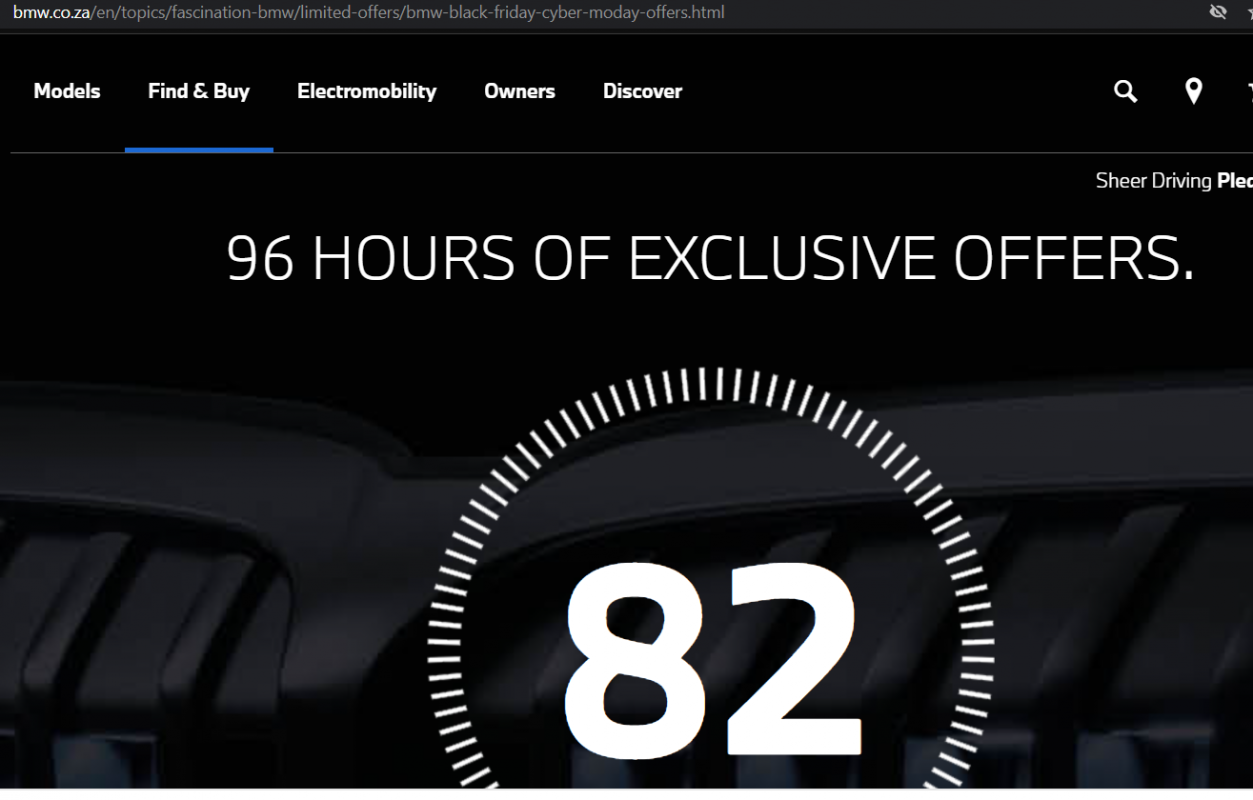Click the countdown number 82
Image resolution: width=1253 pixels, height=800 pixels.
pyautogui.click(x=712, y=658)
